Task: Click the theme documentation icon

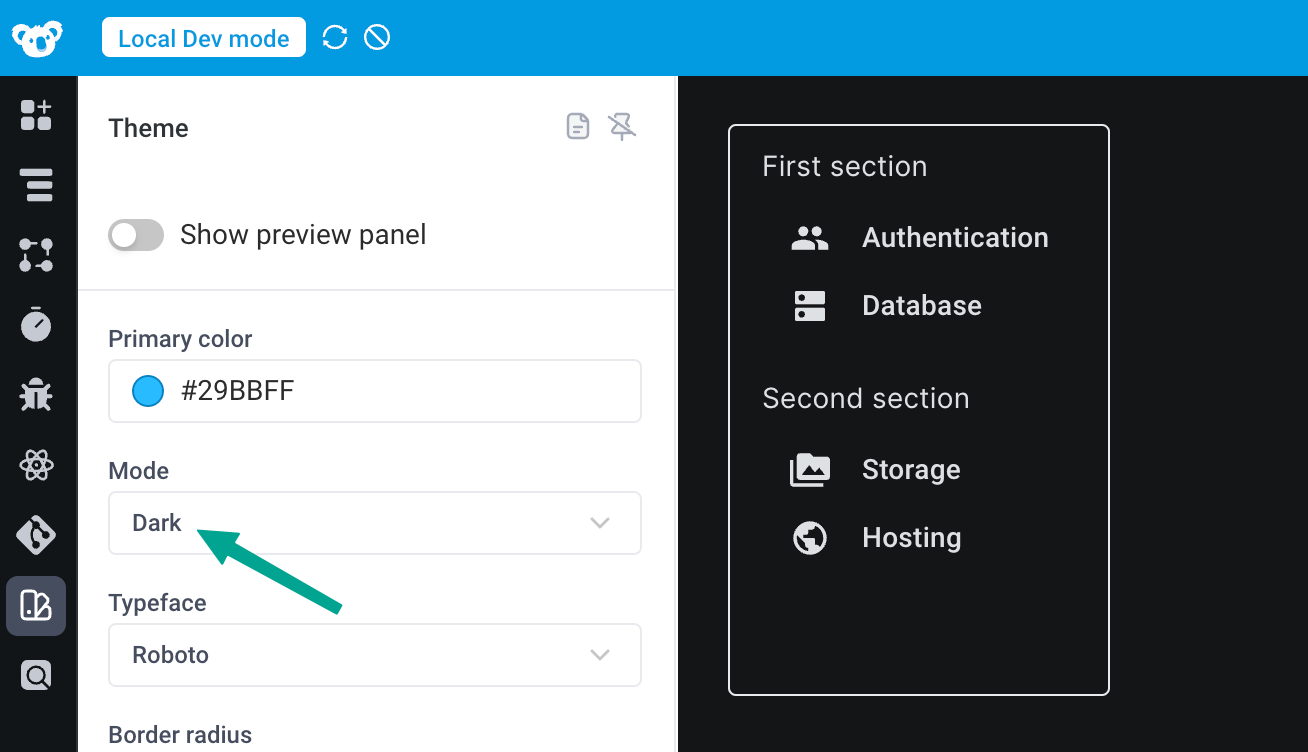Action: click(x=577, y=126)
